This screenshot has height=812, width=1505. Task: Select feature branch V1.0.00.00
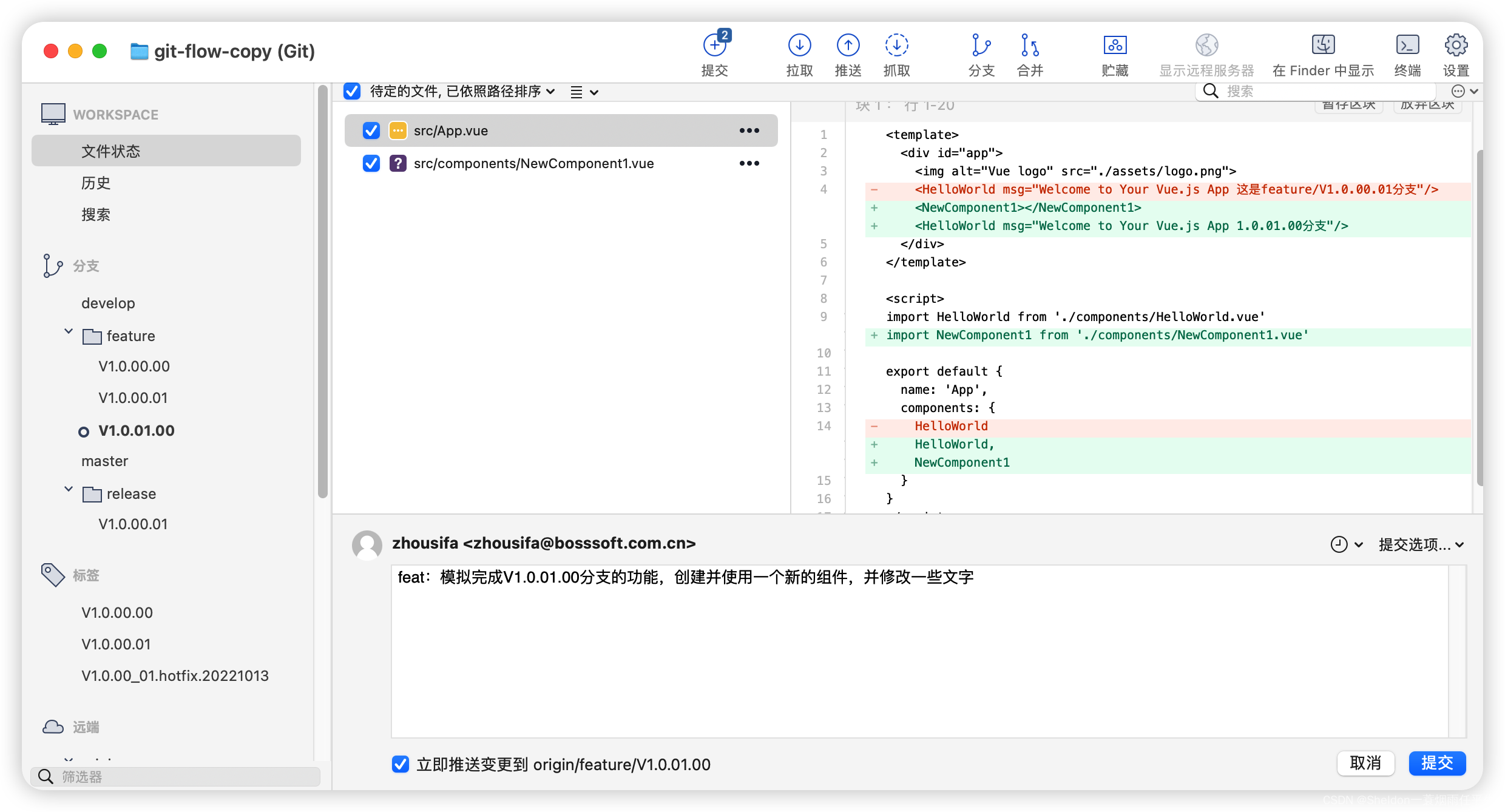pos(134,366)
